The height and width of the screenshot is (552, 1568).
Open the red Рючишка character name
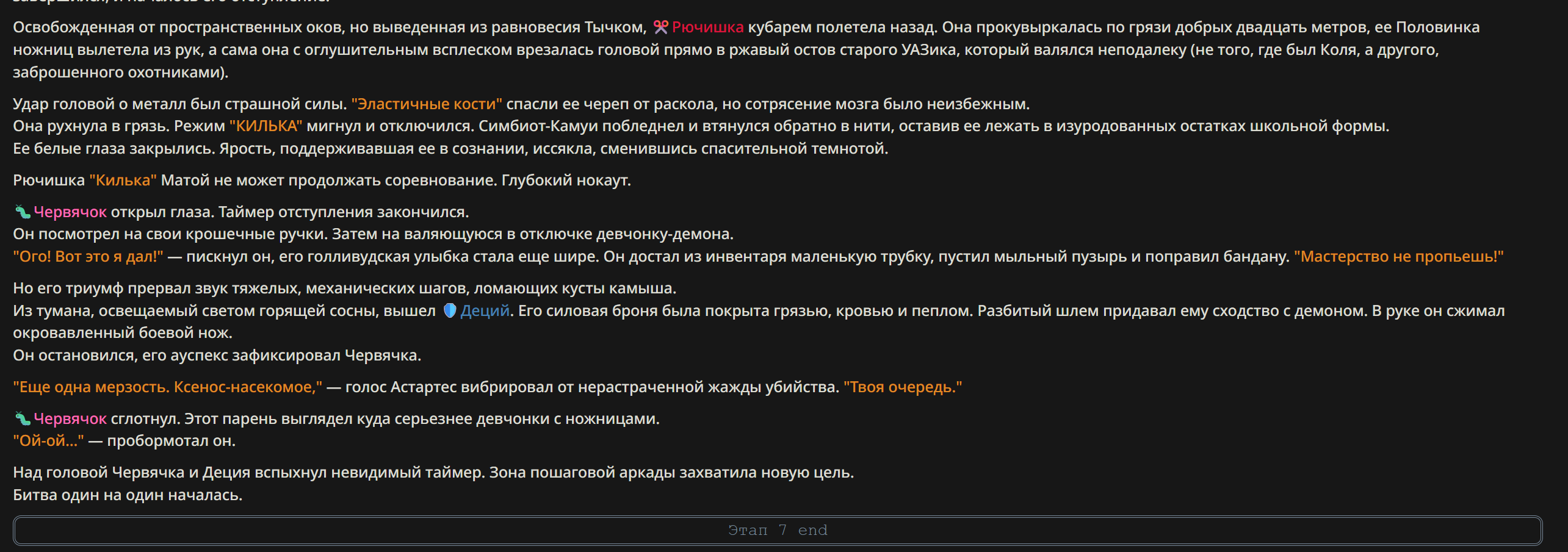pyautogui.click(x=707, y=27)
